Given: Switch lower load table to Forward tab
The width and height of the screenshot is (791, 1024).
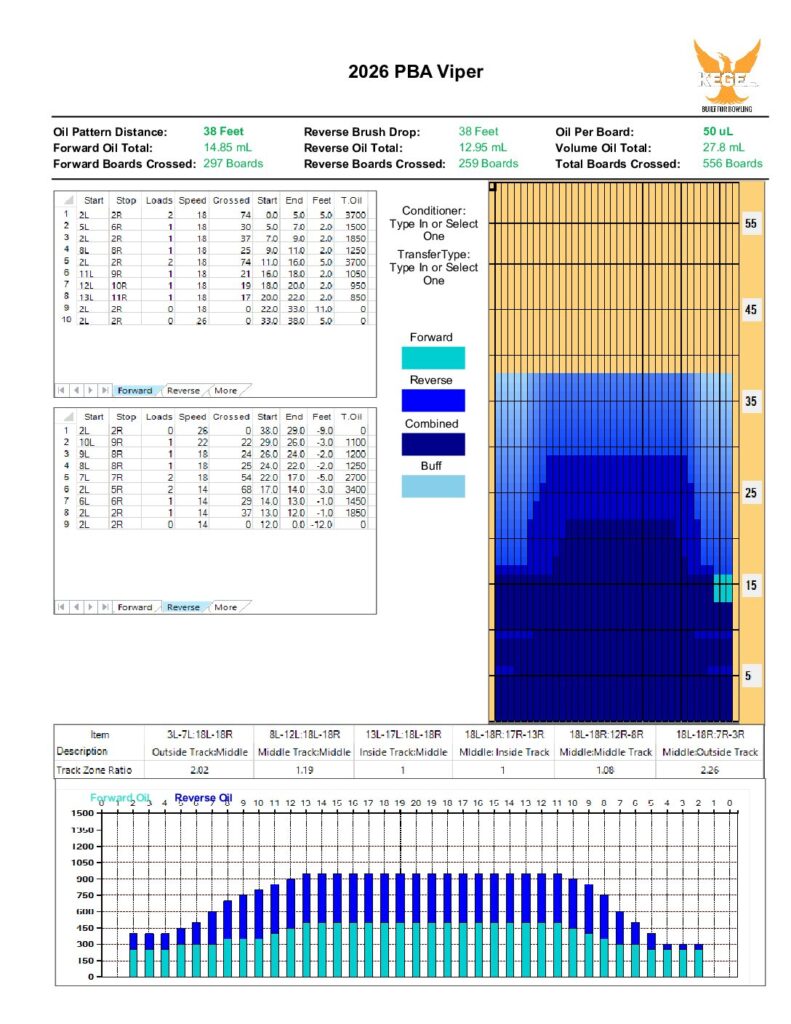Looking at the screenshot, I should click(x=135, y=607).
